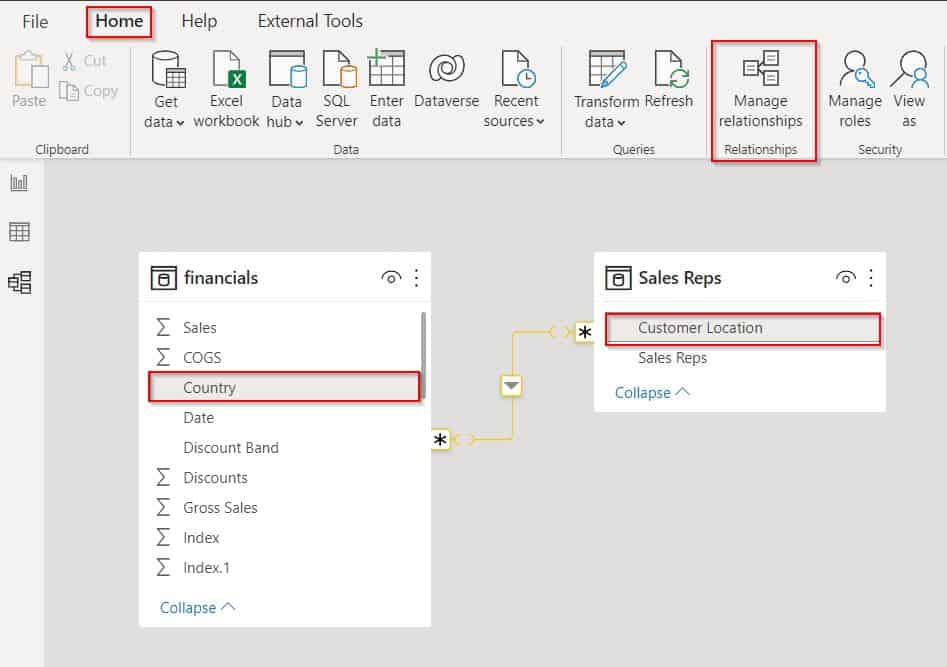Click the relationship line direction arrow
The height and width of the screenshot is (667, 947).
pos(512,385)
